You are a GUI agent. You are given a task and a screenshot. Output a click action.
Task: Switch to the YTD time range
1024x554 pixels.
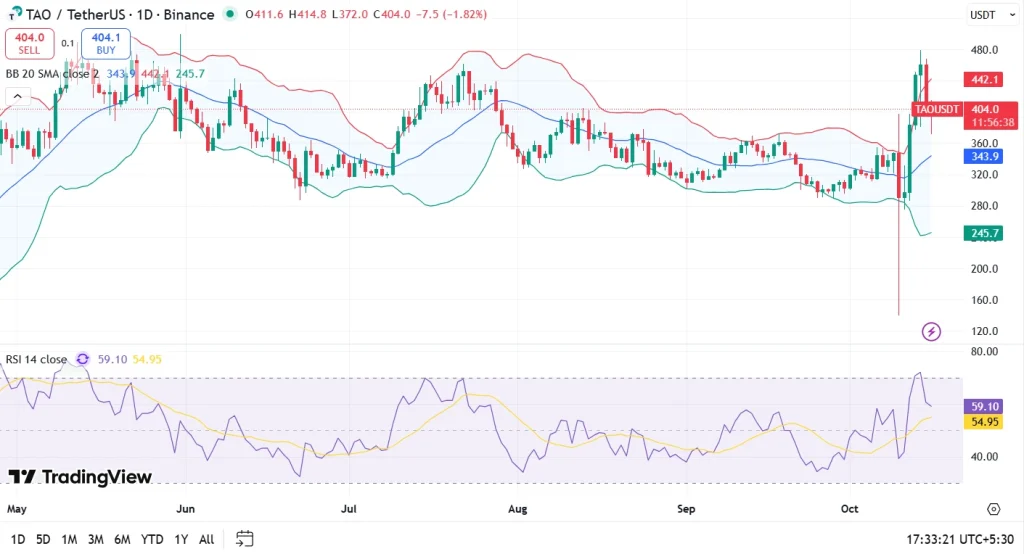coord(152,539)
